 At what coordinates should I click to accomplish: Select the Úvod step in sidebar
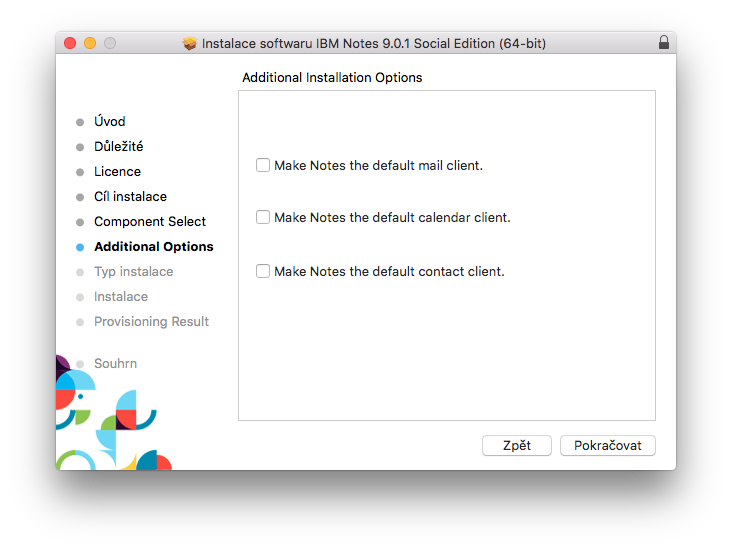pyautogui.click(x=110, y=121)
